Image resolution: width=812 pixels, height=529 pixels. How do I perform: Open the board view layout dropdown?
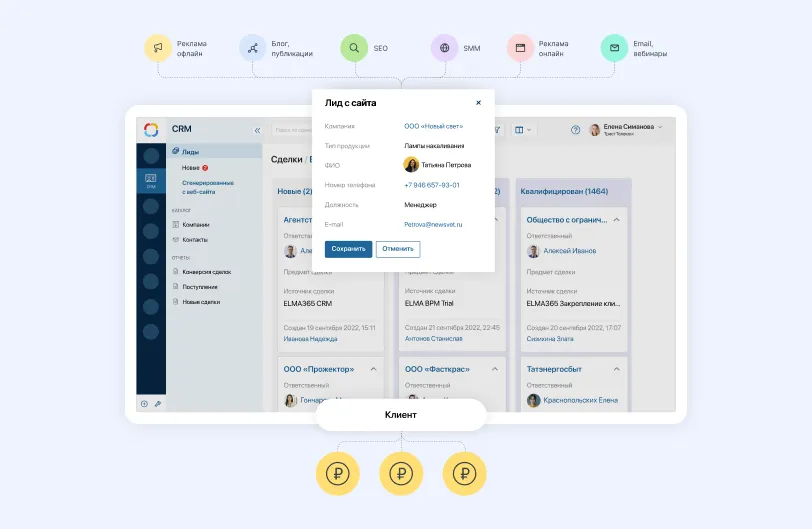coord(523,130)
